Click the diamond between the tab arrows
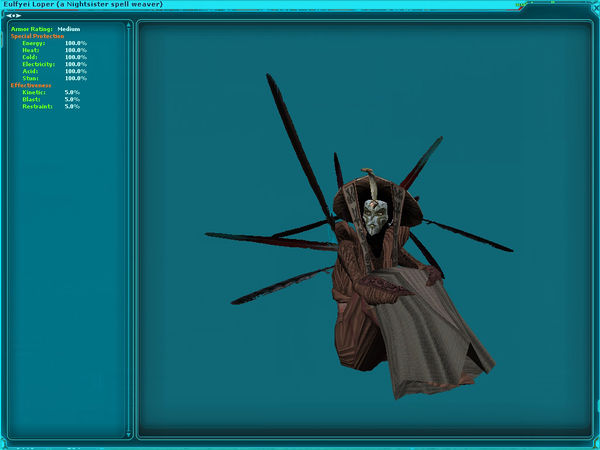Screen dimensions: 600x450 (13, 15)
